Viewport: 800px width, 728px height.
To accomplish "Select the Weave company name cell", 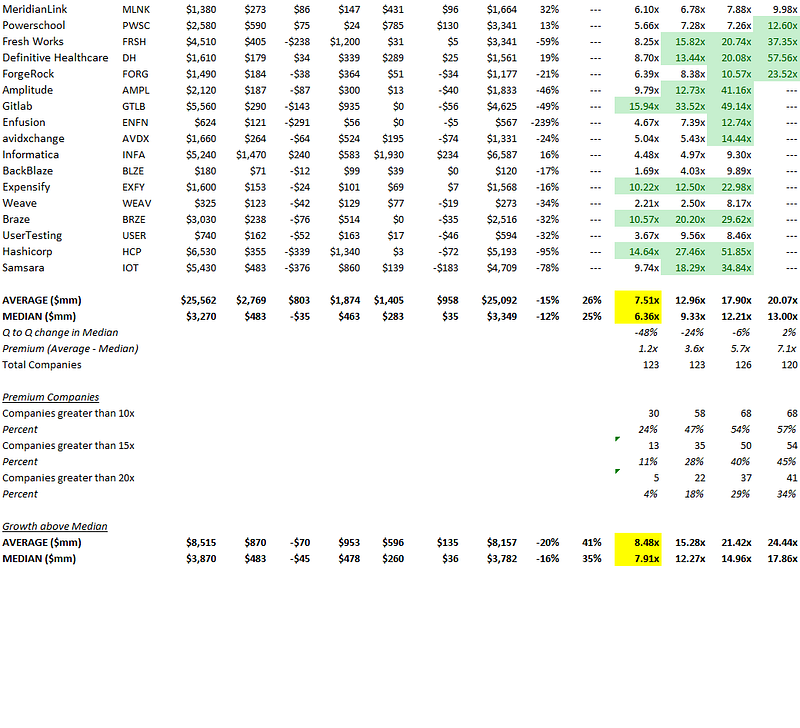I will 19,203.
